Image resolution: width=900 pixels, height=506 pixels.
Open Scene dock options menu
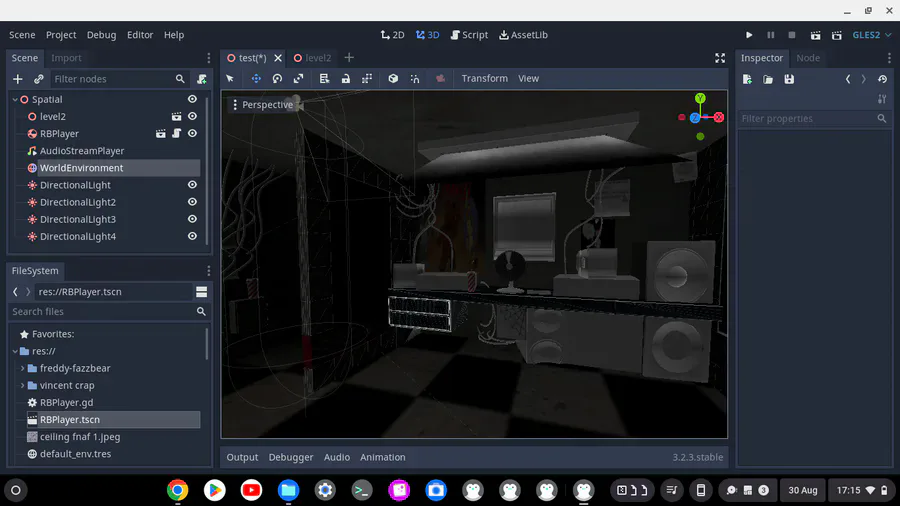(208, 58)
